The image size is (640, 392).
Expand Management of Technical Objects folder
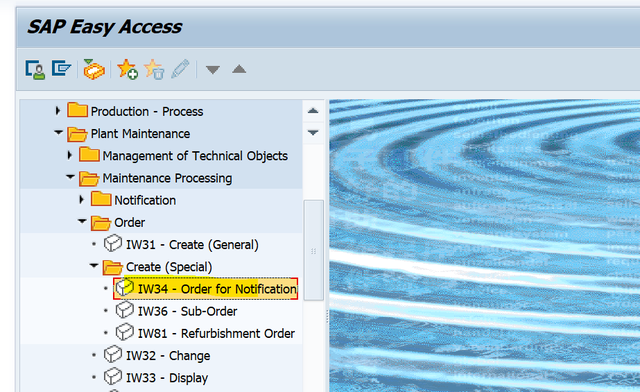pos(69,155)
